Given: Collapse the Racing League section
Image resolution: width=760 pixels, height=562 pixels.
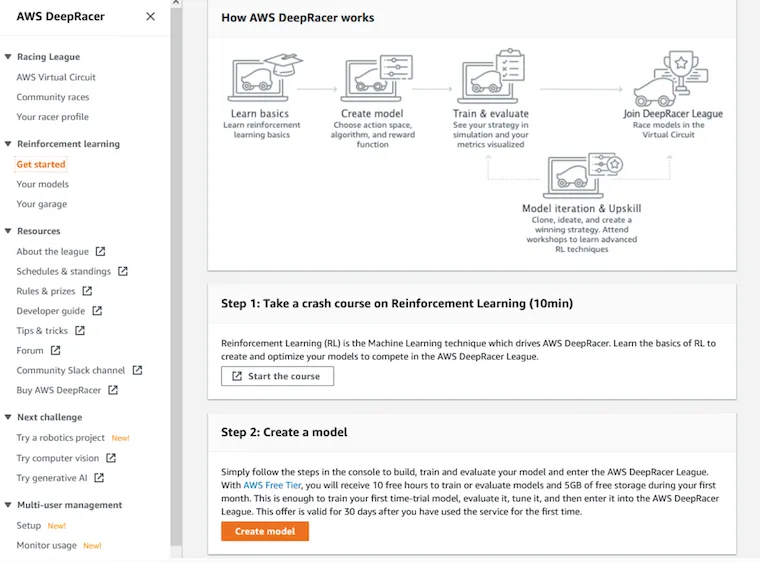Looking at the screenshot, I should coord(8,57).
